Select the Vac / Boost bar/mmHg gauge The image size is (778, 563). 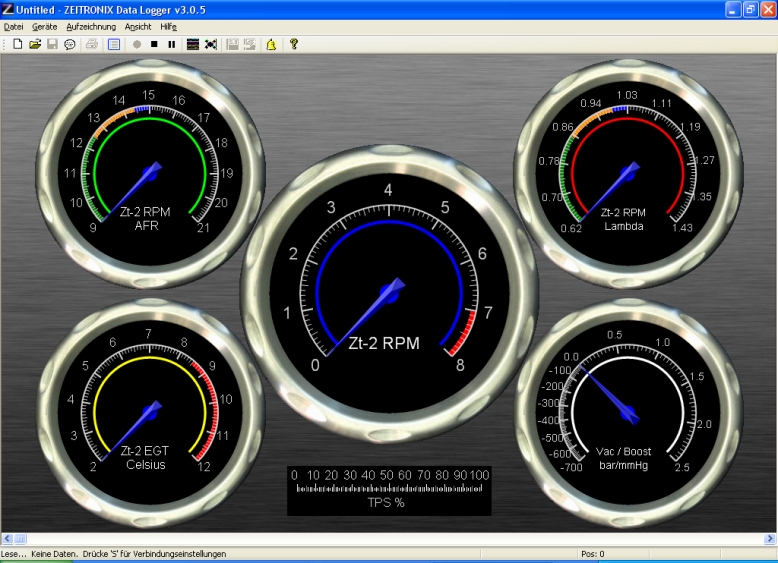[628, 413]
